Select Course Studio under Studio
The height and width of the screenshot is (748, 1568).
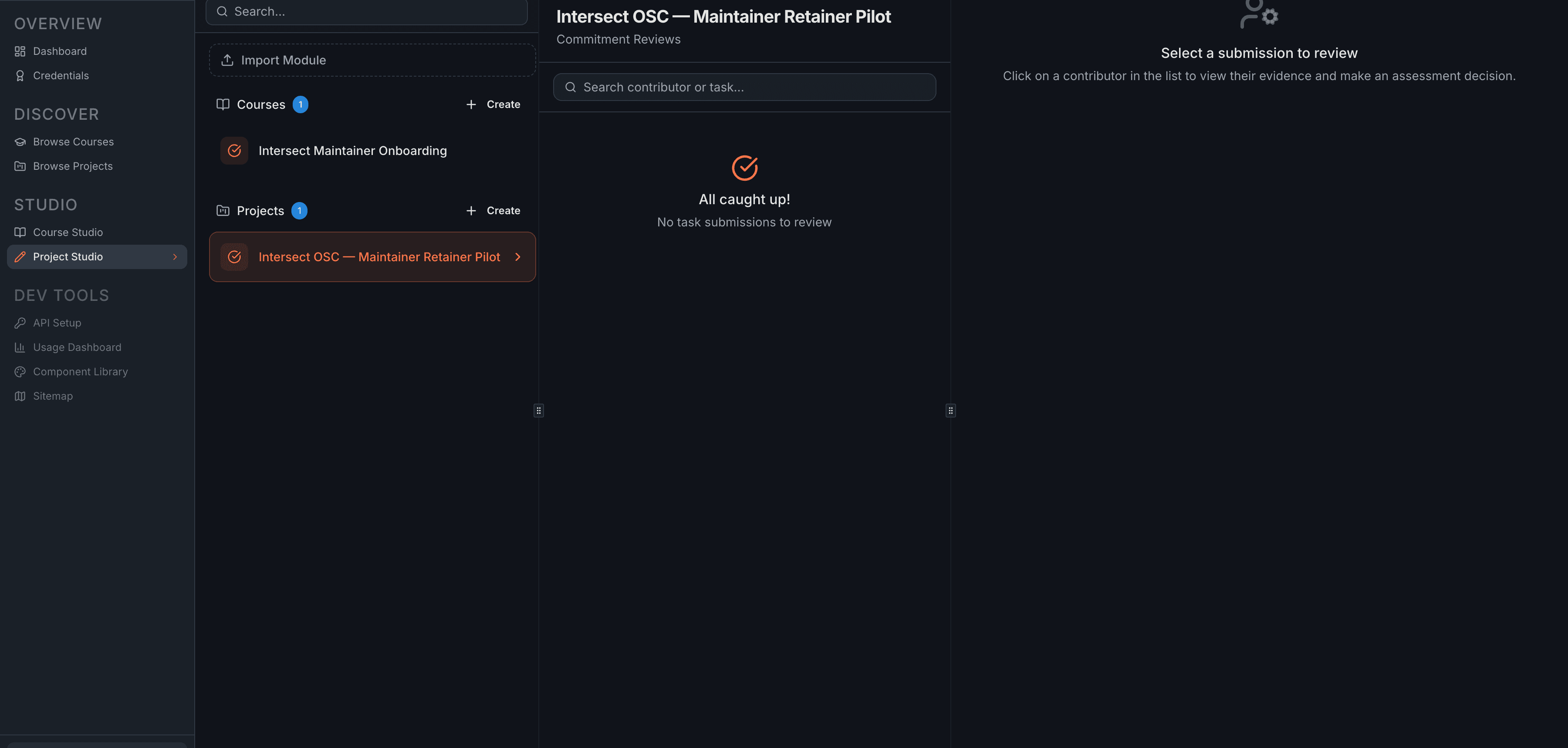(68, 232)
